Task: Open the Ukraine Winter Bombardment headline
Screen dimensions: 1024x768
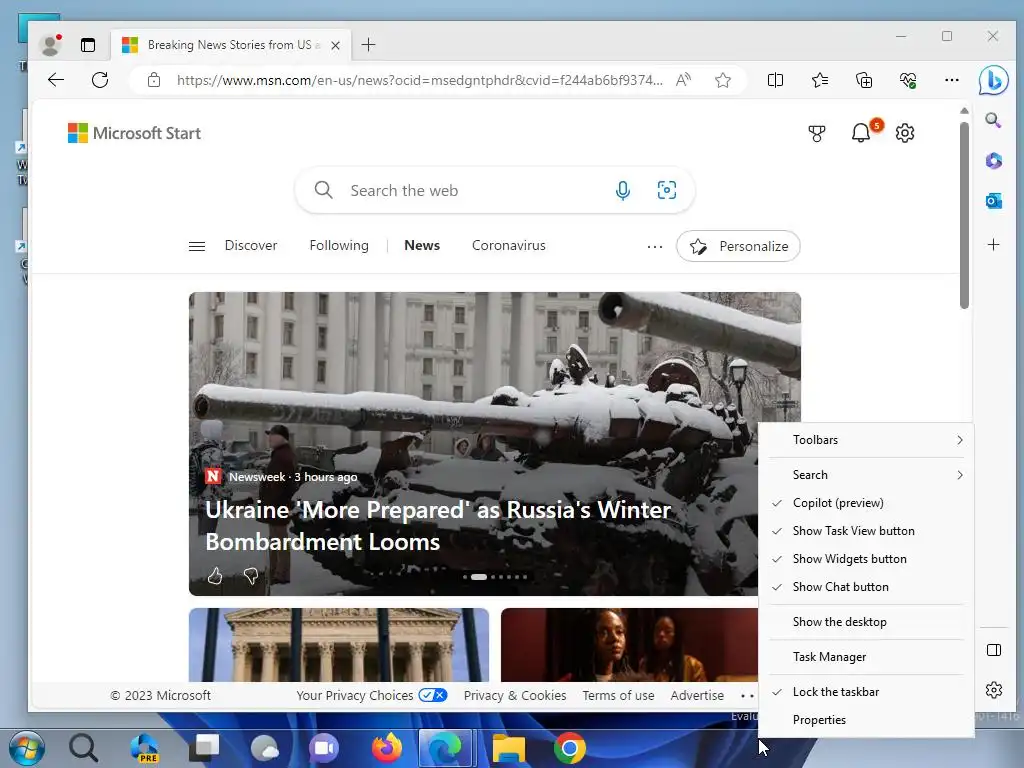Action: (438, 526)
